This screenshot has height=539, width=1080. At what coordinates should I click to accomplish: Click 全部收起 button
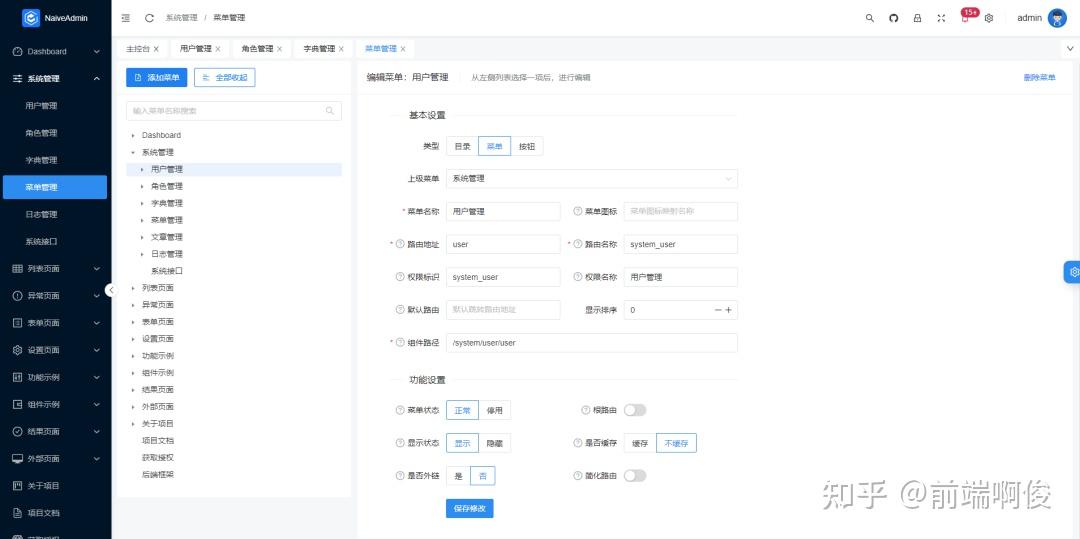click(225, 78)
